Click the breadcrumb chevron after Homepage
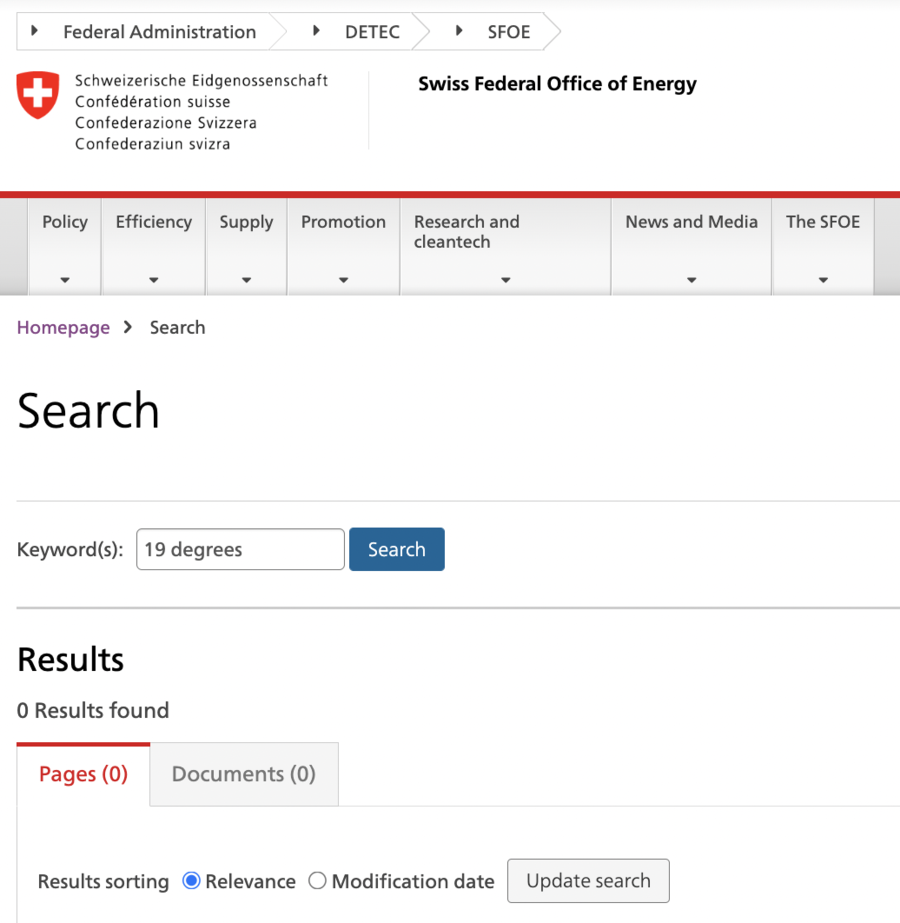Image resolution: width=900 pixels, height=923 pixels. (x=128, y=327)
